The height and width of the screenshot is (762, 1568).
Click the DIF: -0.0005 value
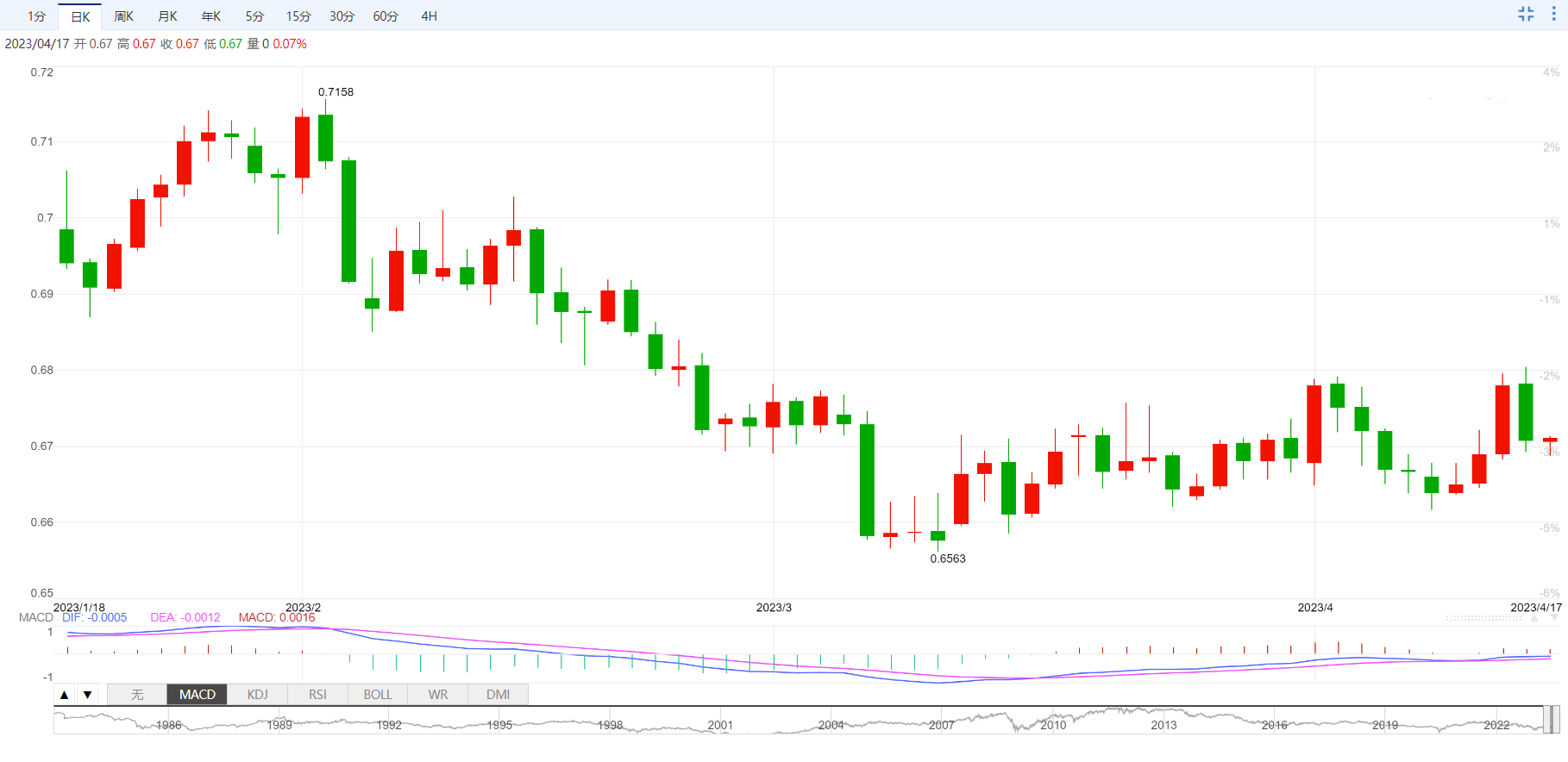95,617
